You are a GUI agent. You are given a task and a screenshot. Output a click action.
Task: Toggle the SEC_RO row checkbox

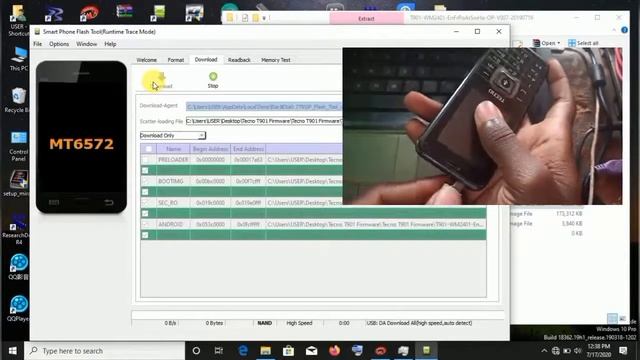[x=145, y=203]
